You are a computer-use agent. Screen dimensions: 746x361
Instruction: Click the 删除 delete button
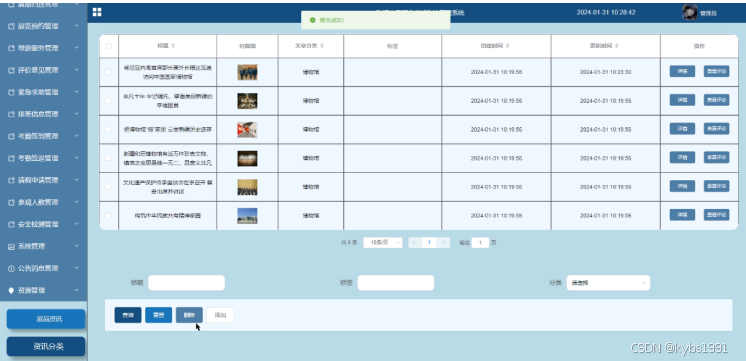(189, 315)
